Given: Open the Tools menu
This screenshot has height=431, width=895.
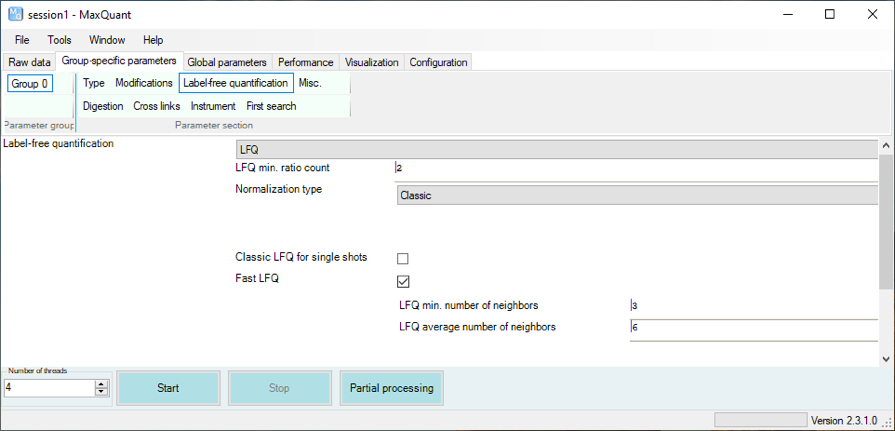Looking at the screenshot, I should (59, 40).
